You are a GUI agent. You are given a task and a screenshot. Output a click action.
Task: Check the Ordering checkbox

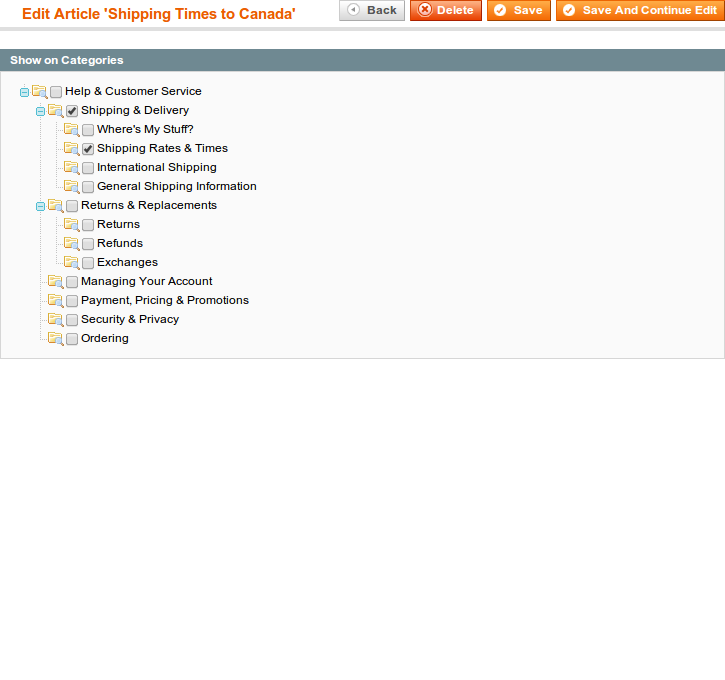point(72,339)
